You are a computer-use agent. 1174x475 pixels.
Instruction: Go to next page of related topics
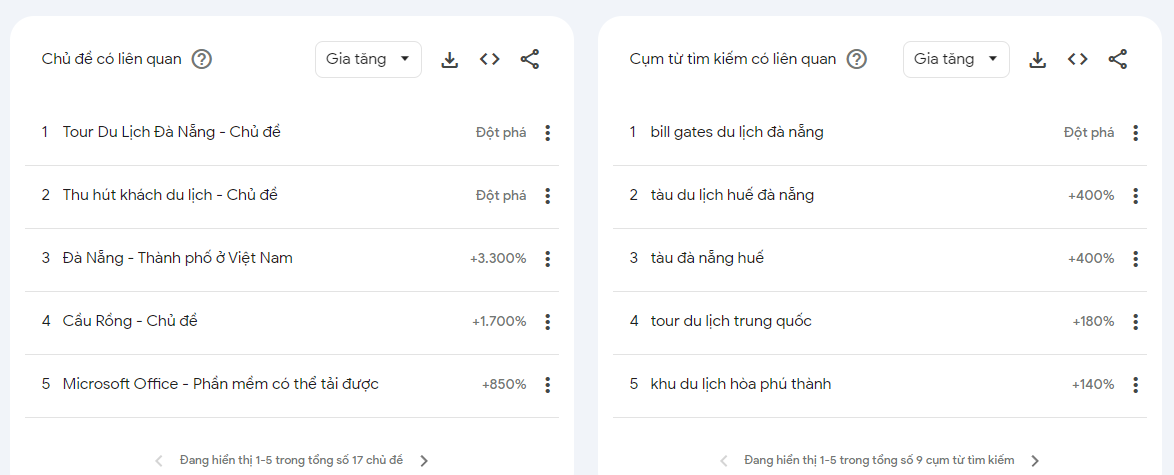coord(424,461)
